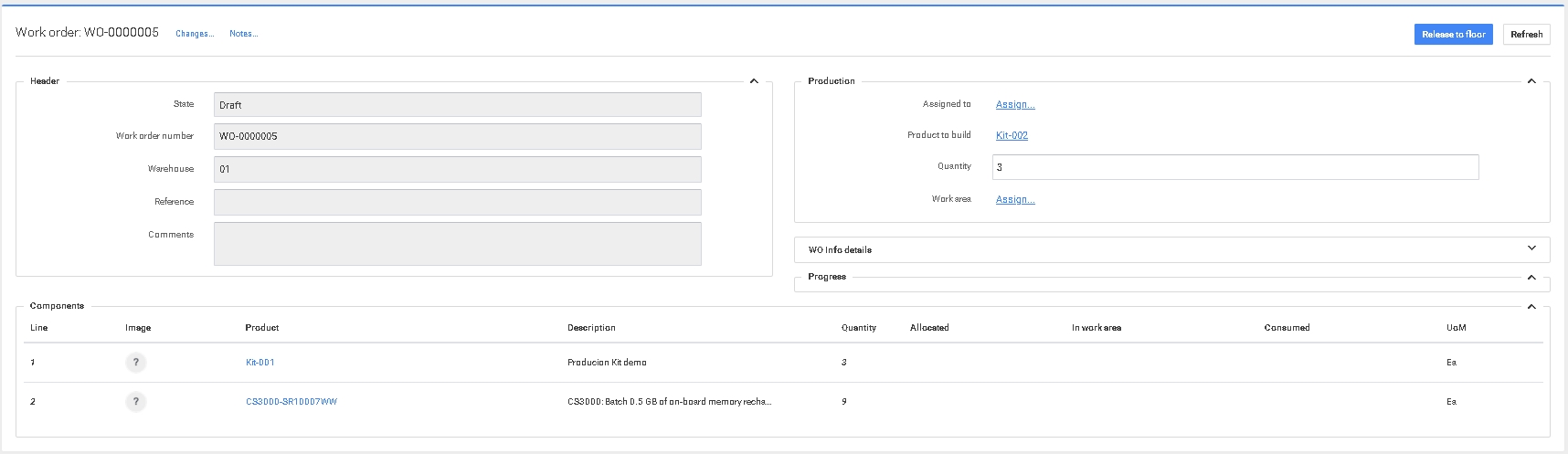This screenshot has width=1568, height=454.
Task: Expand the WO Info details panel
Action: click(x=1531, y=248)
